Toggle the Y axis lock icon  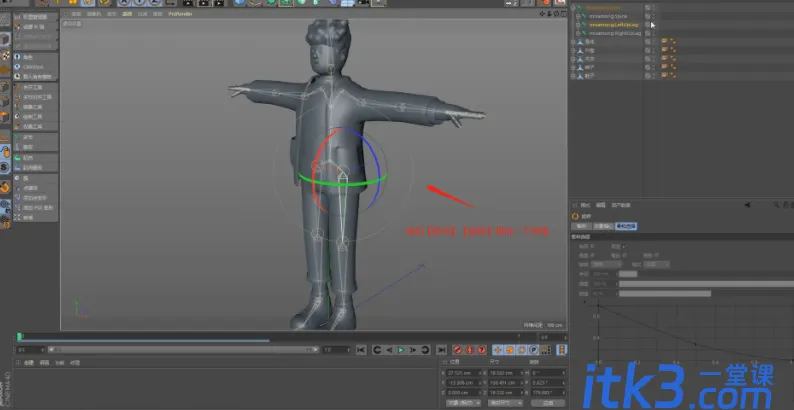(139, 3)
